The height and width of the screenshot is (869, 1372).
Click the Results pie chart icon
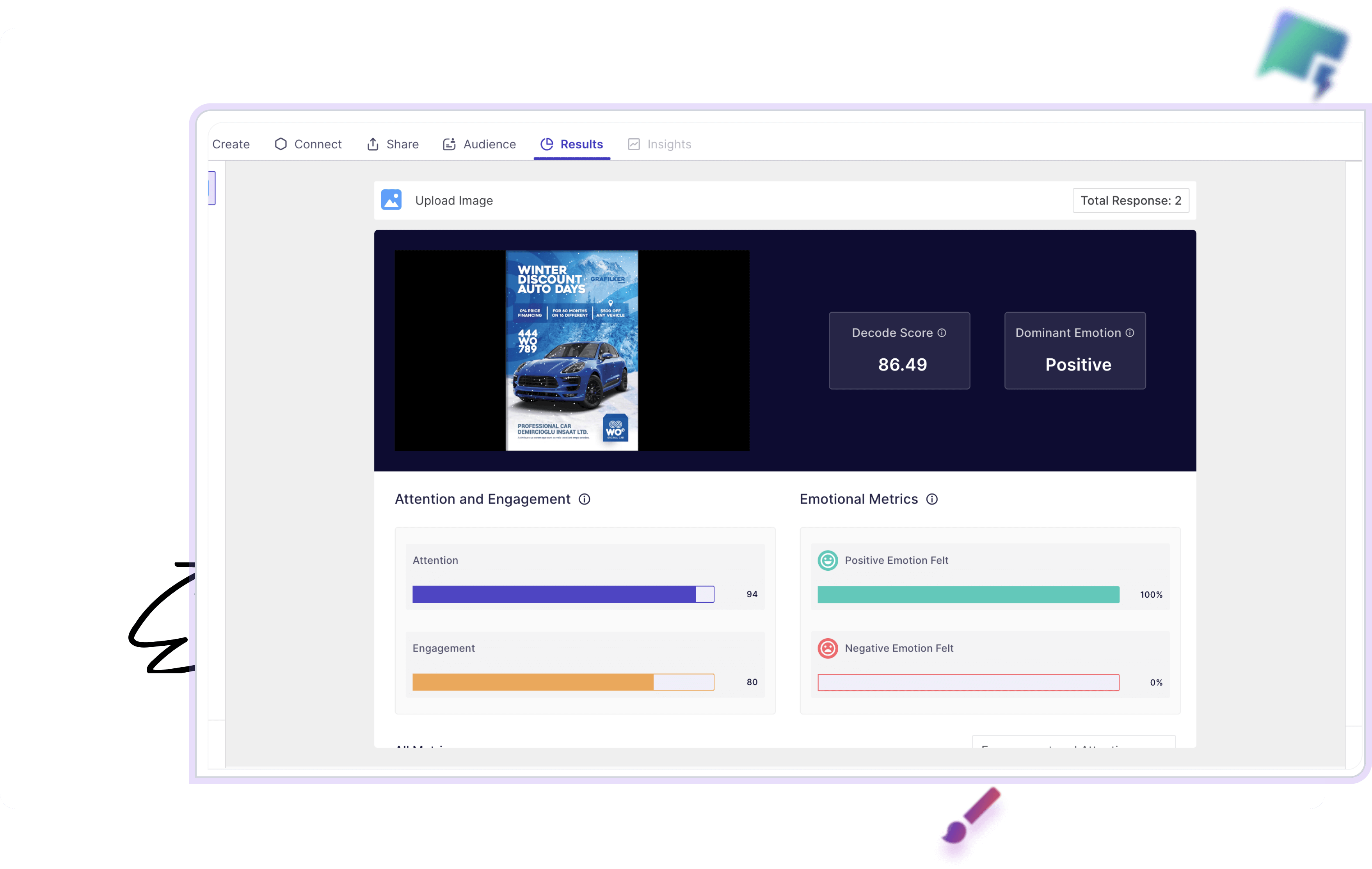pos(546,144)
